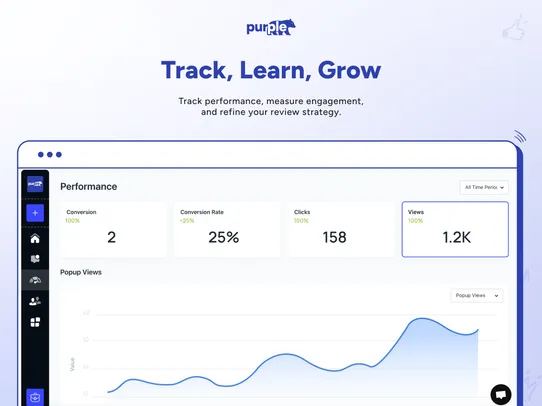Expand the All Time Period dropdown

click(x=484, y=187)
